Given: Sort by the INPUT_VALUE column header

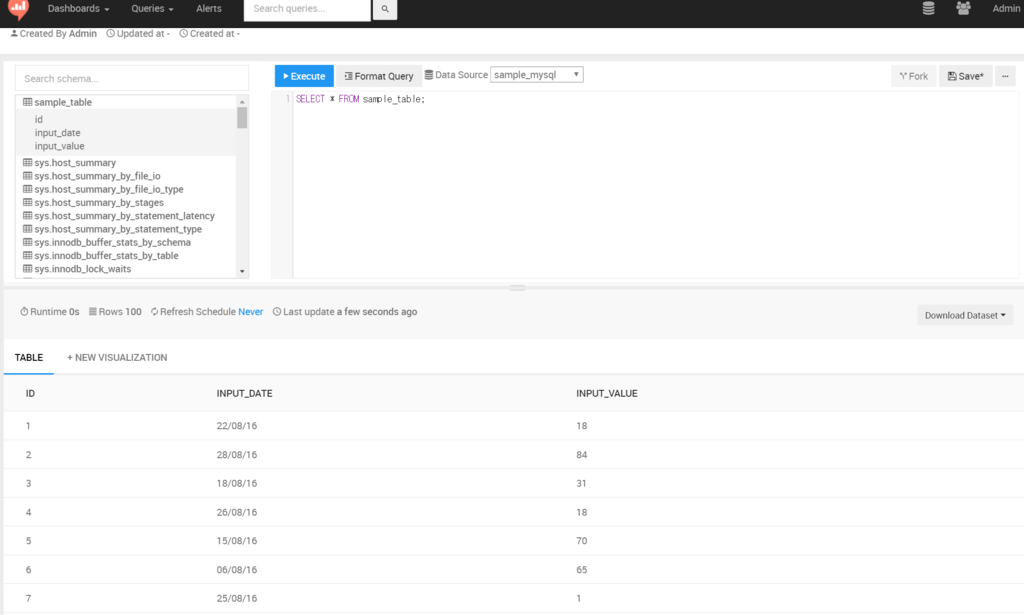Looking at the screenshot, I should pos(607,393).
